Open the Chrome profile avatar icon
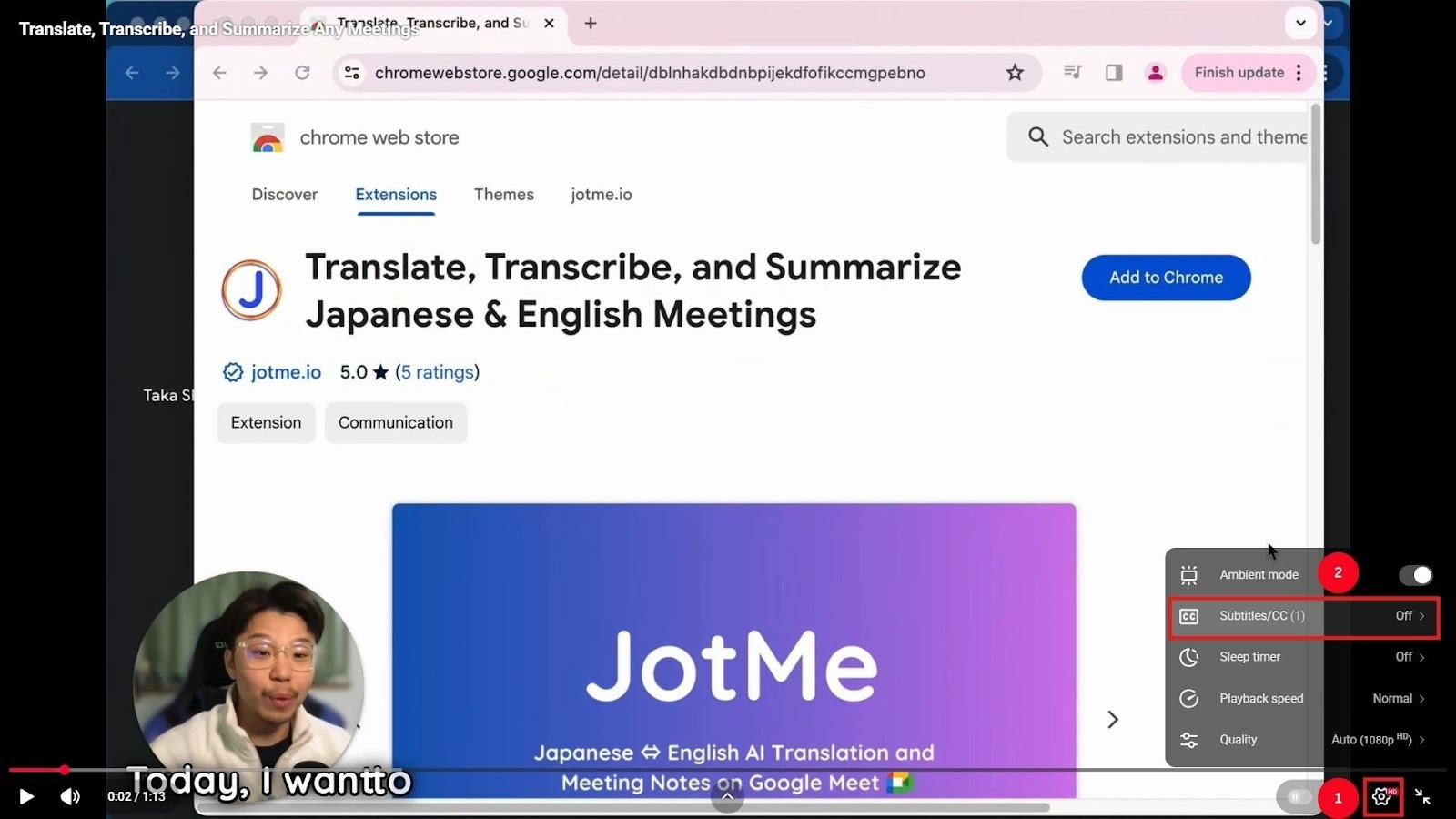Viewport: 1456px width, 819px height. pyautogui.click(x=1155, y=73)
